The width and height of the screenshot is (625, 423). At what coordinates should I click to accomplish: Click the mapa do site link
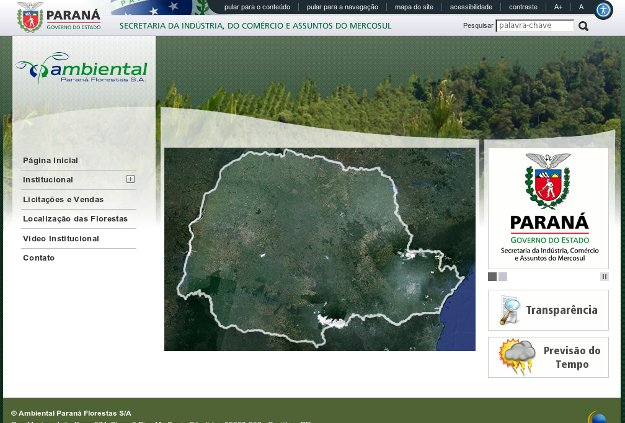pos(414,7)
